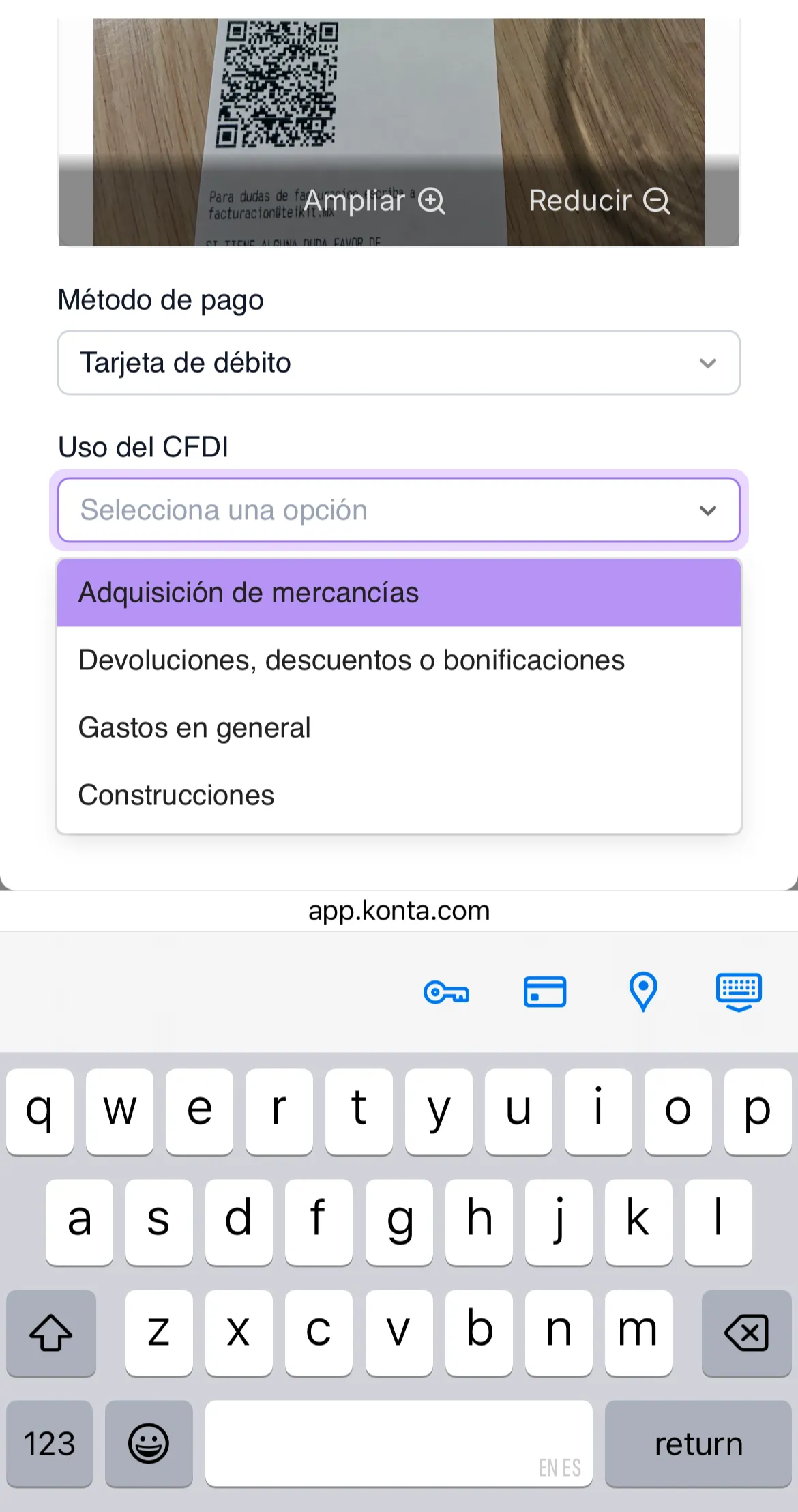Tap the location autofill icon
Screen dimensions: 798x1512
(642, 993)
